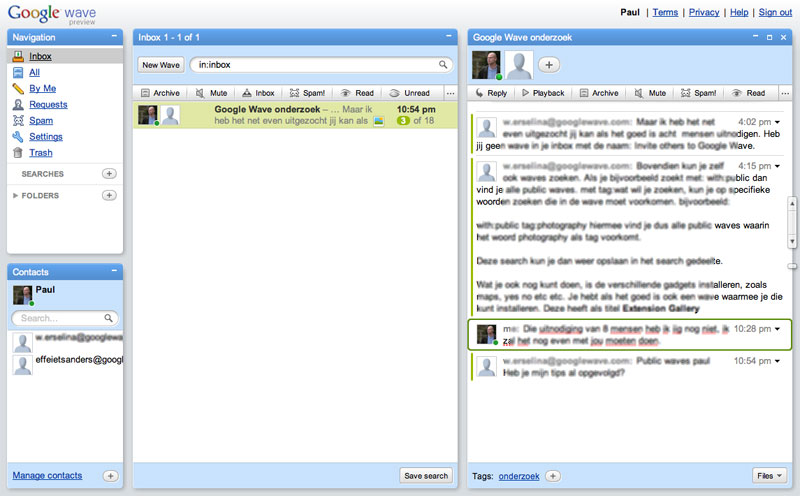This screenshot has height=496, width=800.
Task: Open the Inbox navigation item
Action: (40, 57)
